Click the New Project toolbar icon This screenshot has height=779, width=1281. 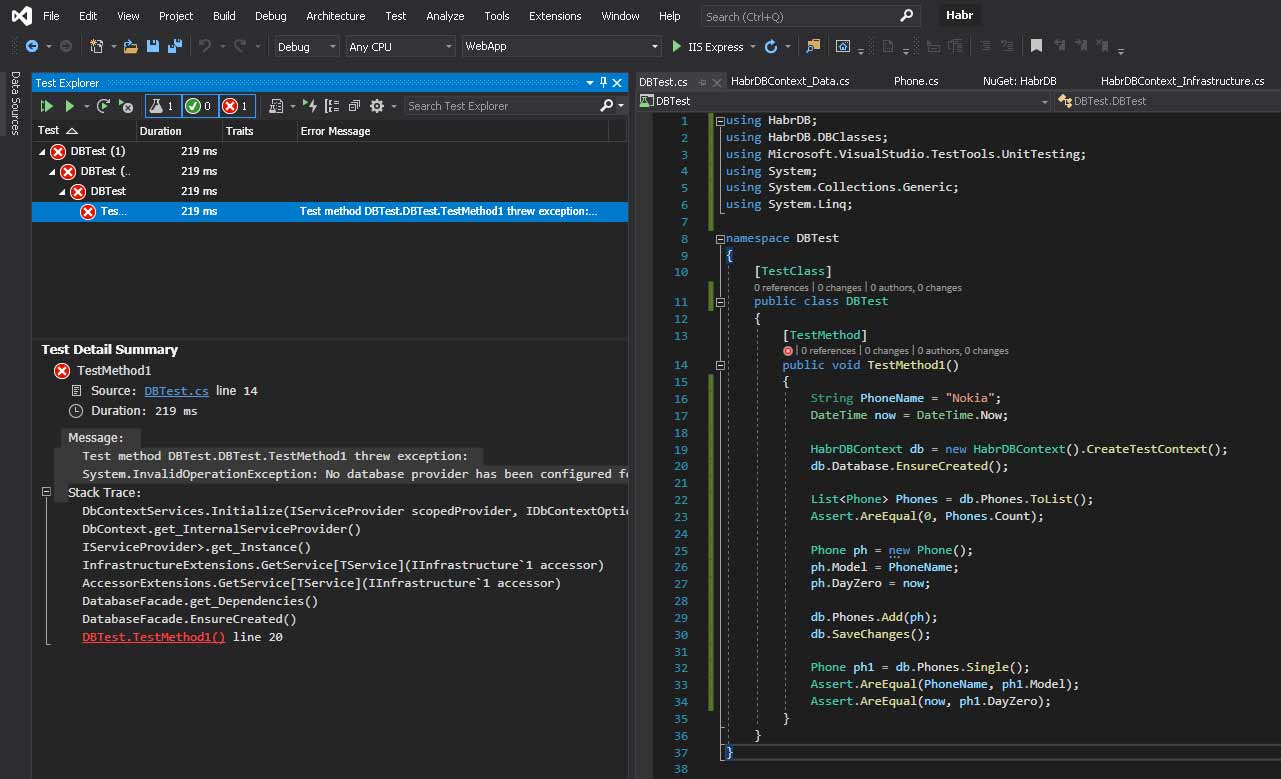(96, 46)
